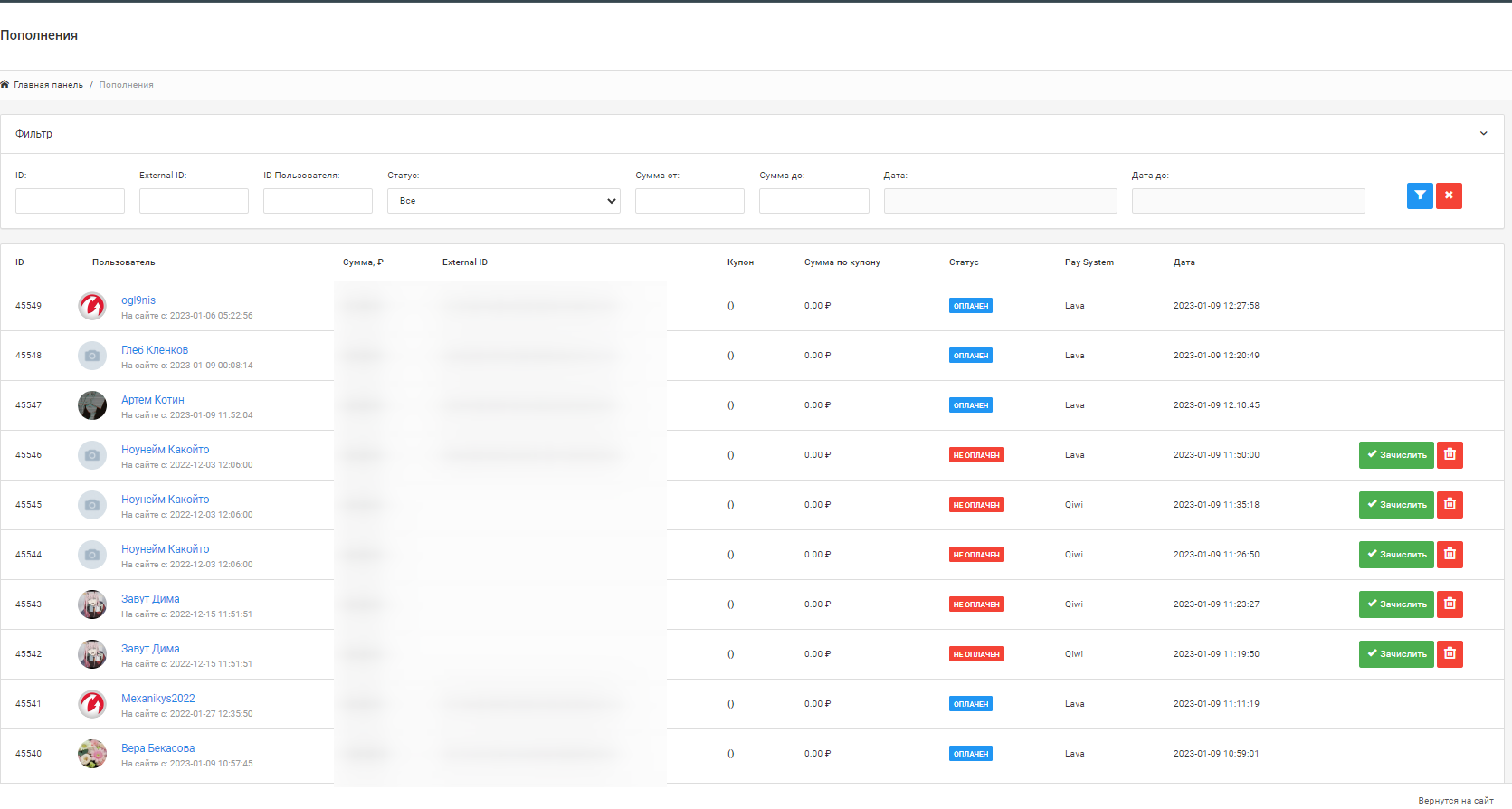Collapse the Фильтр panel chevron
This screenshot has height=809, width=1512.
1483,134
